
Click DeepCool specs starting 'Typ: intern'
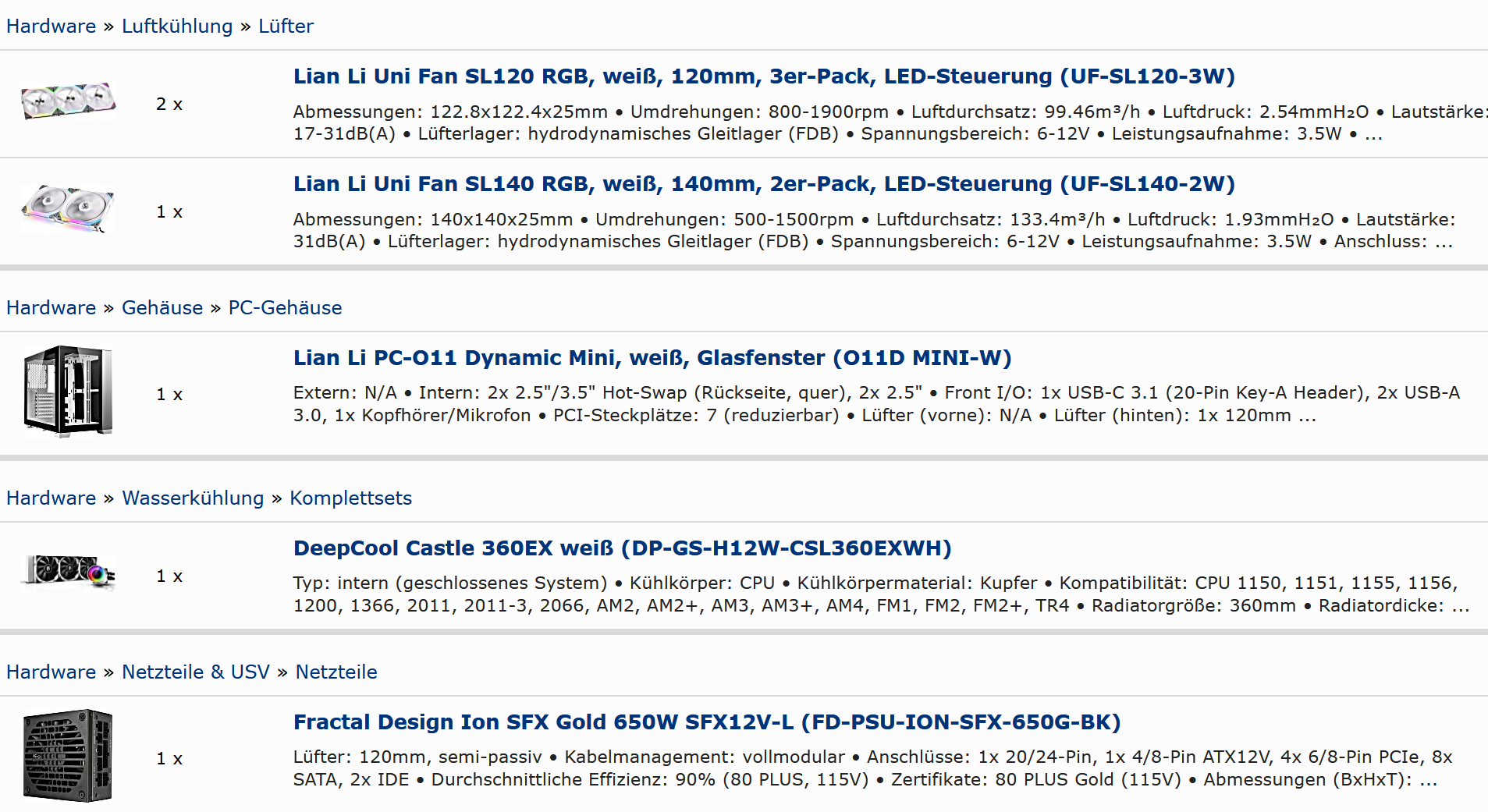881,594
